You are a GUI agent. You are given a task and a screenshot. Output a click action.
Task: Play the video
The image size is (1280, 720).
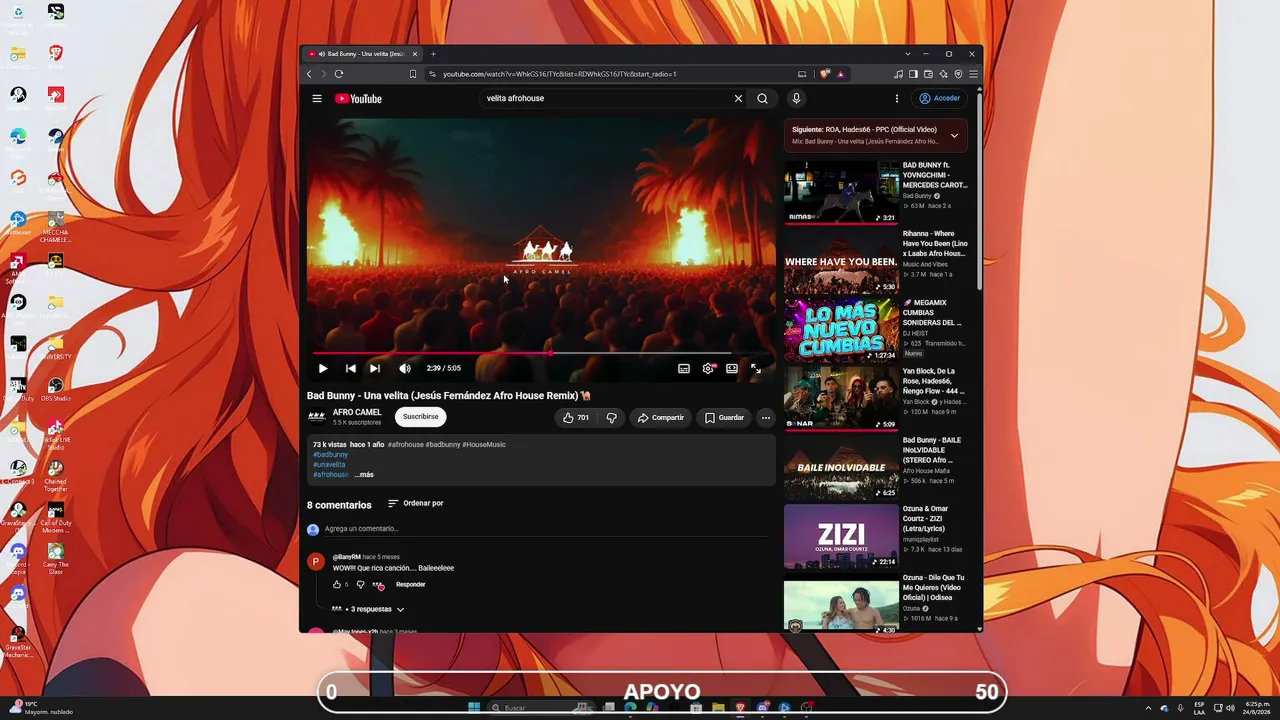323,368
